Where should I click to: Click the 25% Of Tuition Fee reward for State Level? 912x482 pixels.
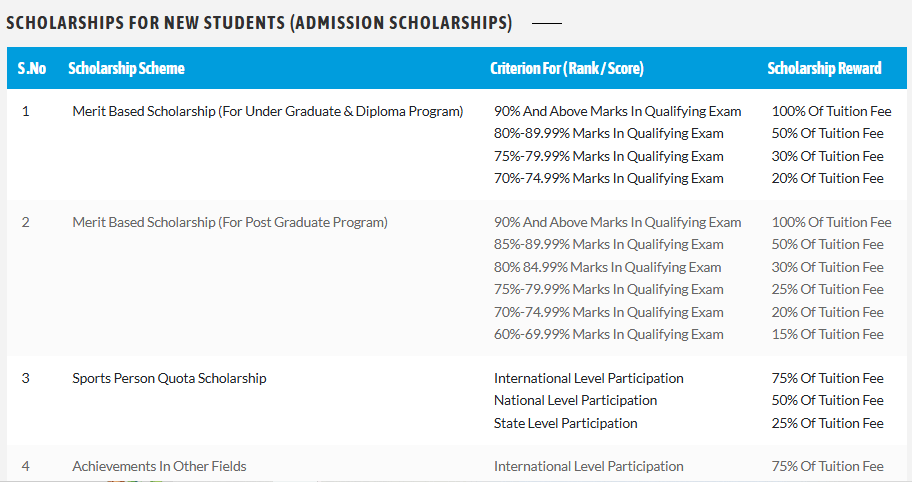coord(827,423)
